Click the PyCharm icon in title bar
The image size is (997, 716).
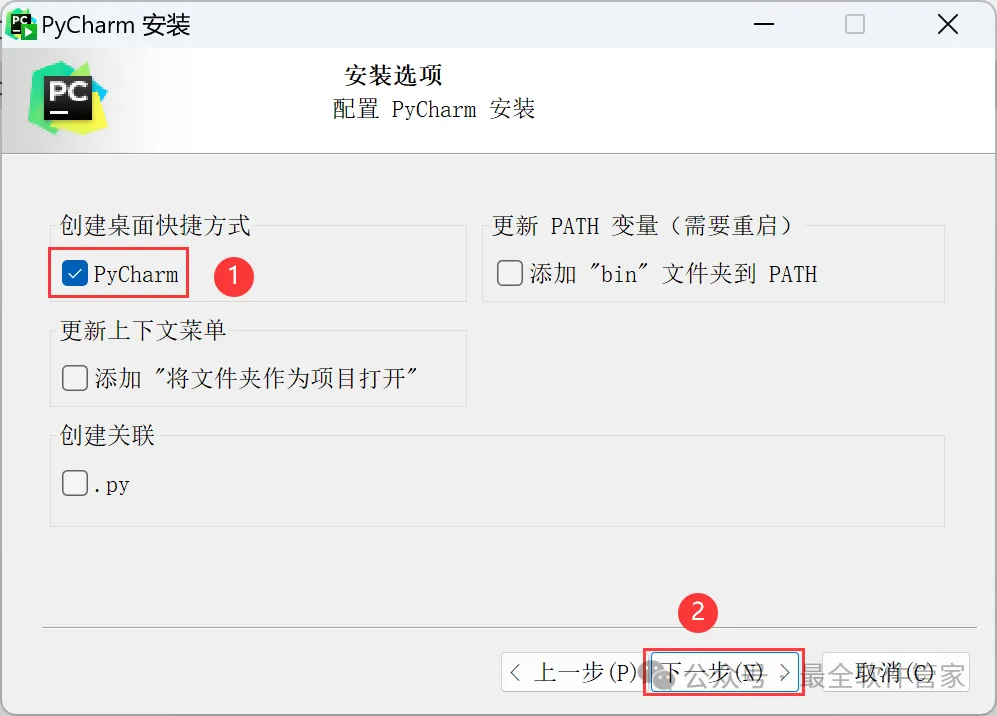click(x=21, y=25)
